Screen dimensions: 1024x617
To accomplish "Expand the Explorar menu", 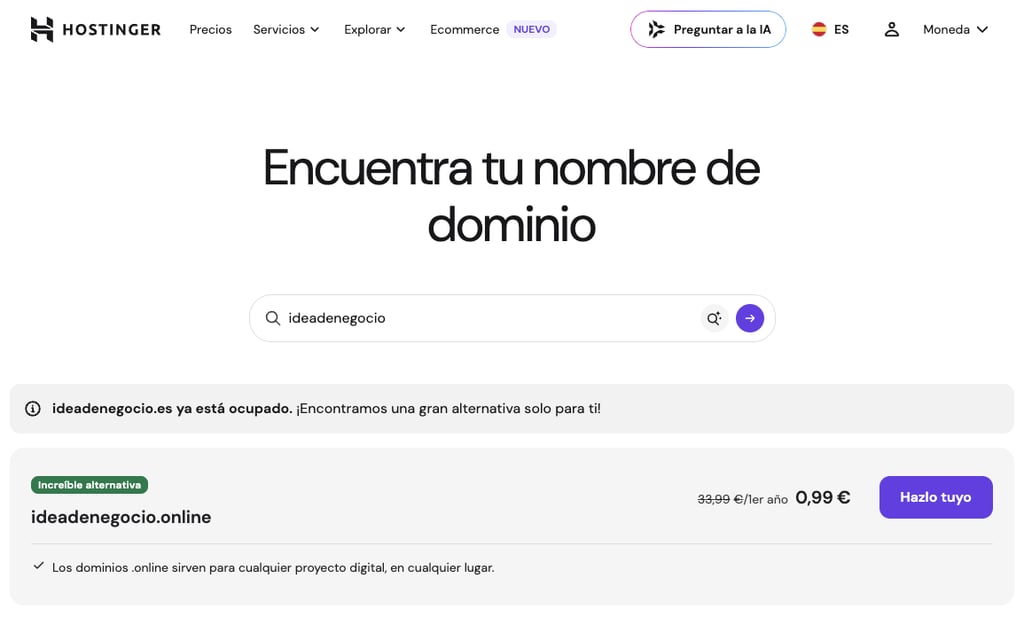I will click(375, 29).
